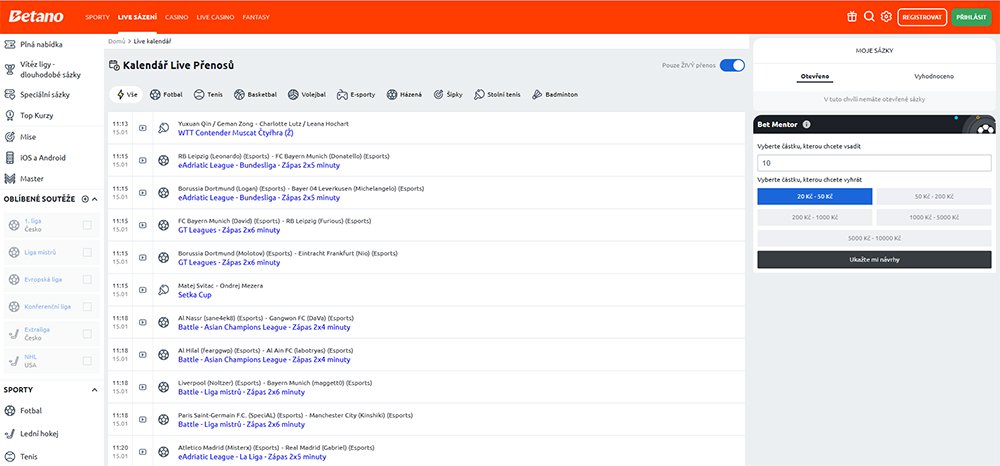Select the 5000 Kč - 10000 Kč win range
1000x466 pixels.
(874, 238)
